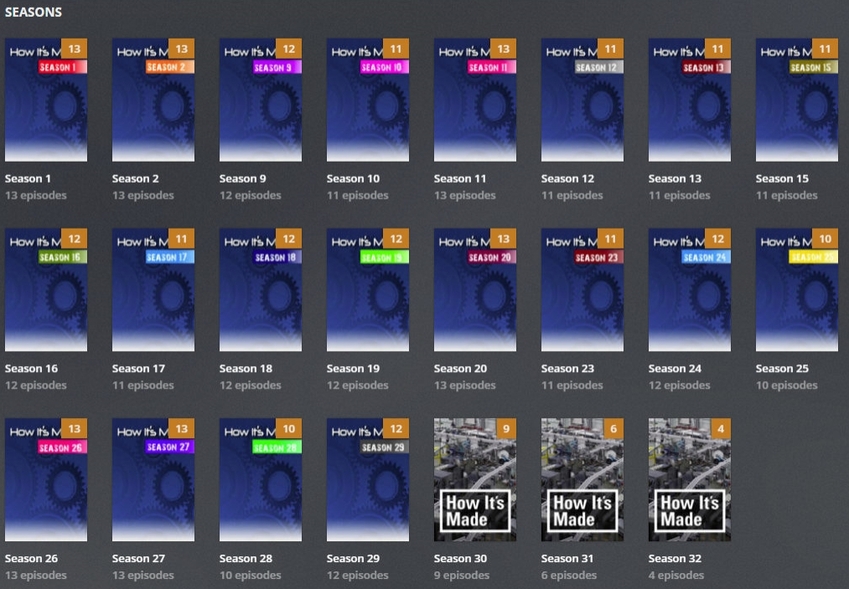Click the unwatched badge 6 on Season 31
This screenshot has height=589, width=849.
click(613, 429)
